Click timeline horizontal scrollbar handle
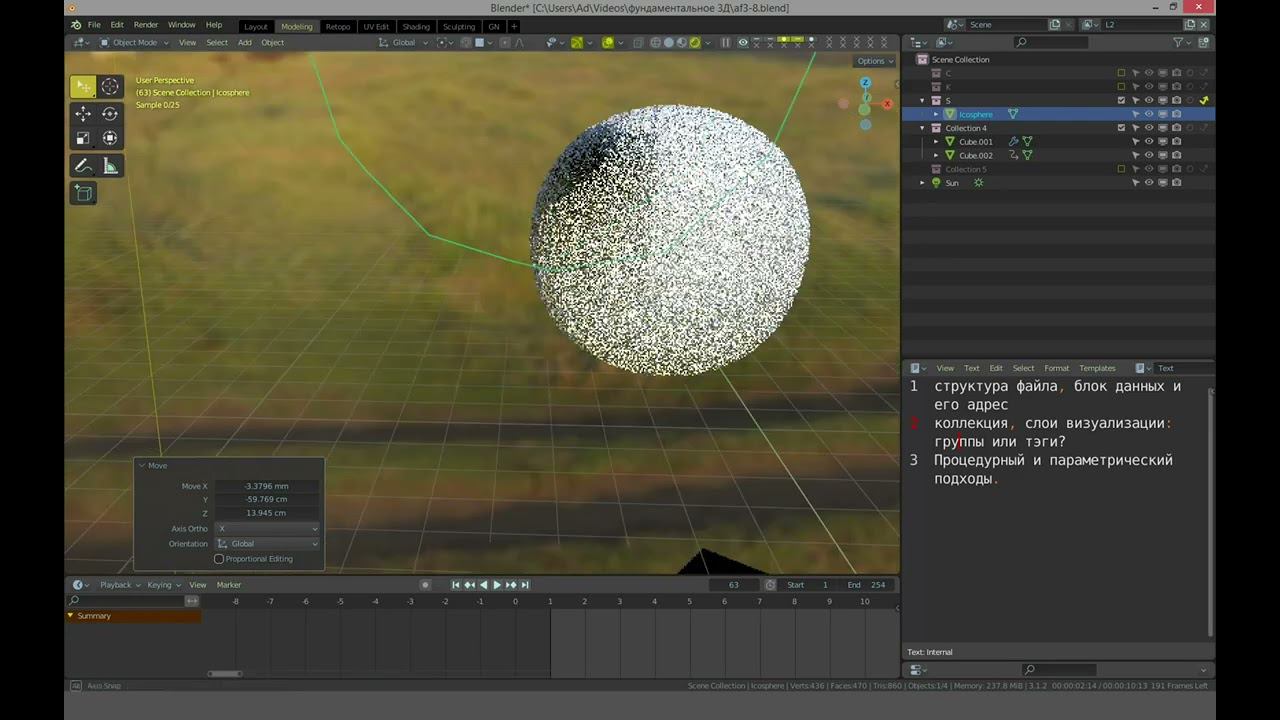This screenshot has width=1280, height=720. (x=225, y=673)
